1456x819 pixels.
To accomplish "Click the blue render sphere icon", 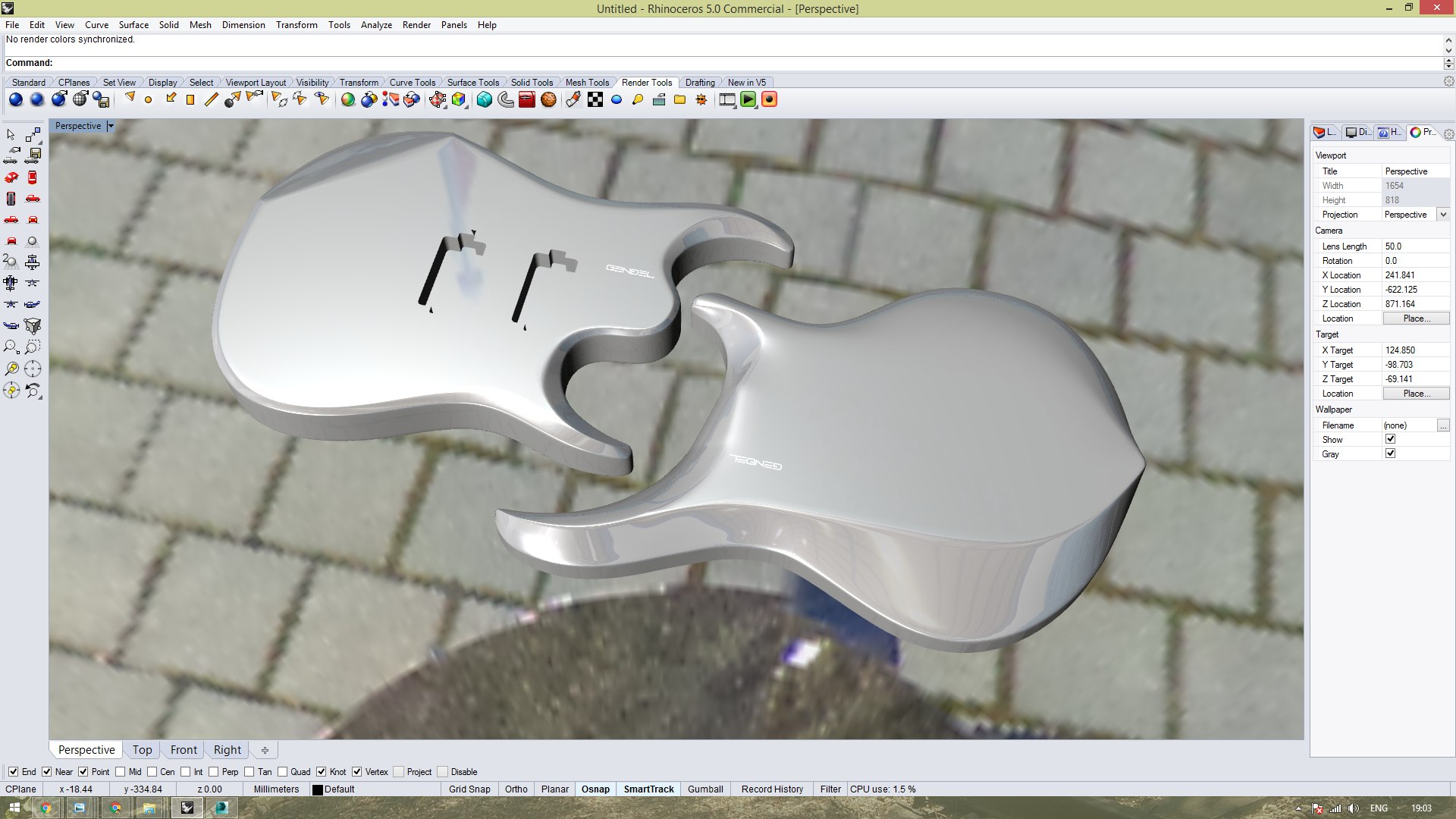I will 15,99.
